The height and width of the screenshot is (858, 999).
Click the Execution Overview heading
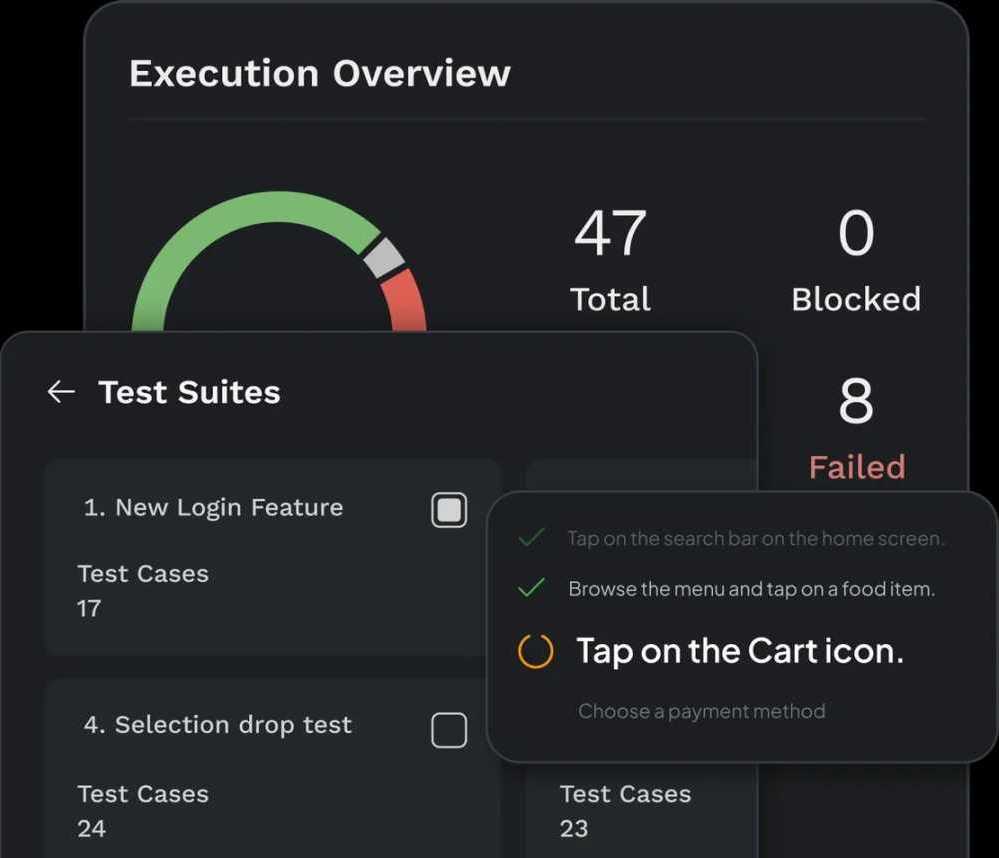coord(320,73)
